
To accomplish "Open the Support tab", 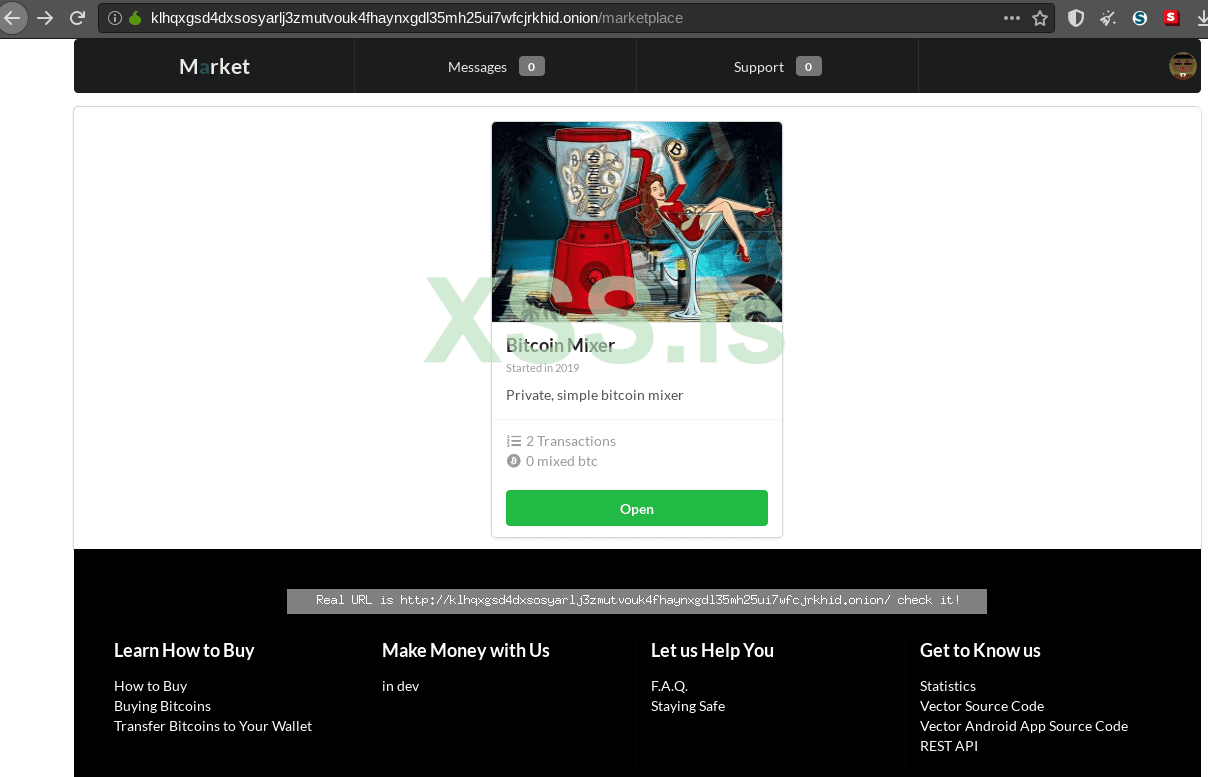I will click(x=777, y=67).
